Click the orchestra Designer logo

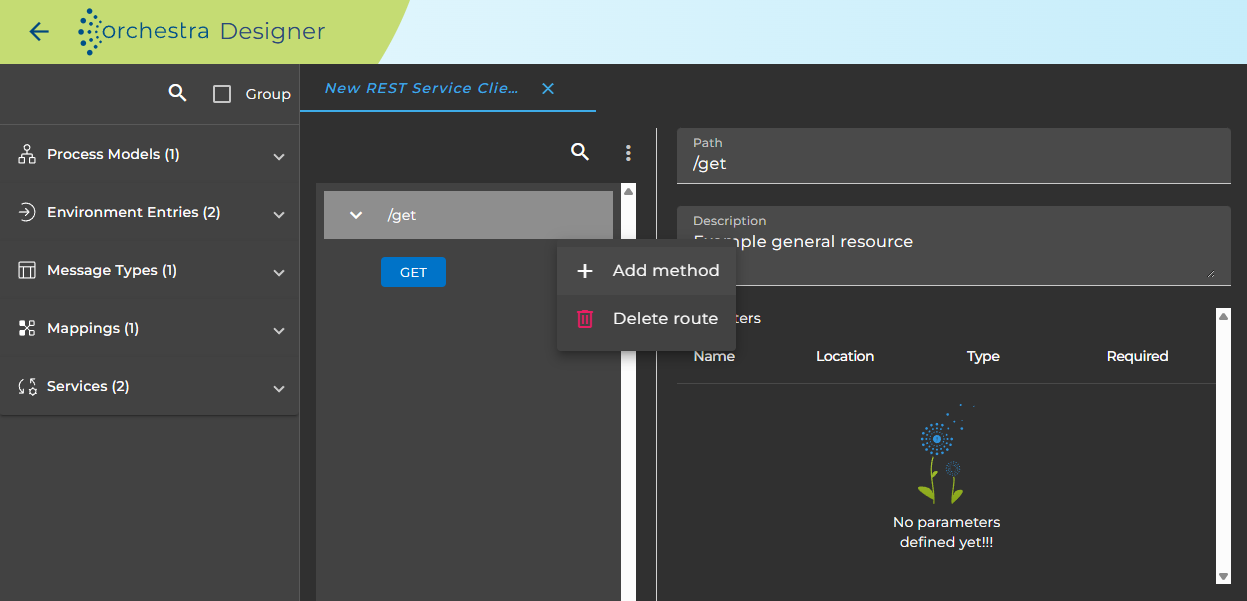click(202, 32)
